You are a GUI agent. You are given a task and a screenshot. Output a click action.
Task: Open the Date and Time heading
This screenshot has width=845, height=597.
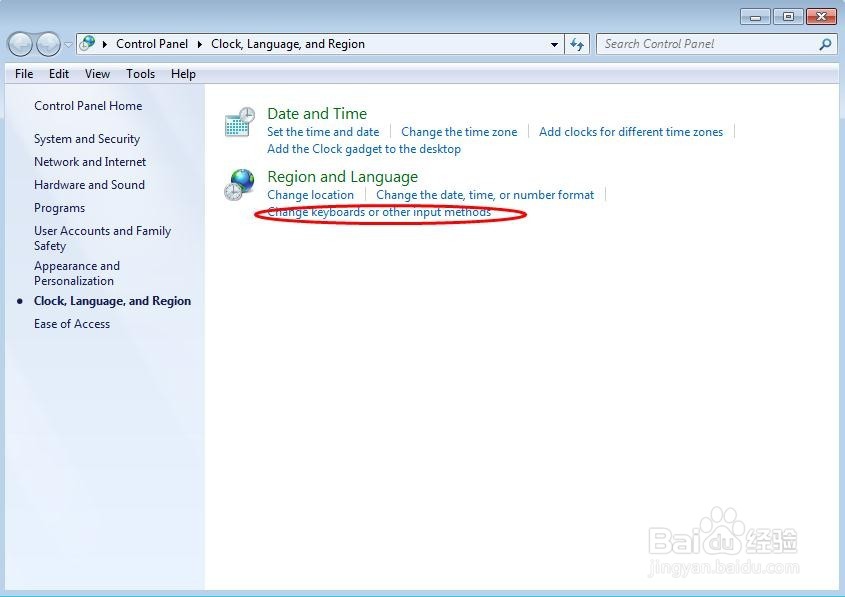pos(317,114)
